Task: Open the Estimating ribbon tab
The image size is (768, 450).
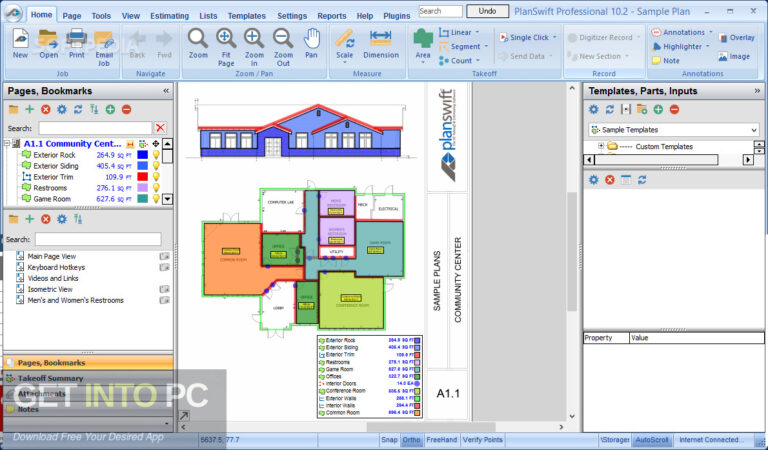Action: point(169,16)
